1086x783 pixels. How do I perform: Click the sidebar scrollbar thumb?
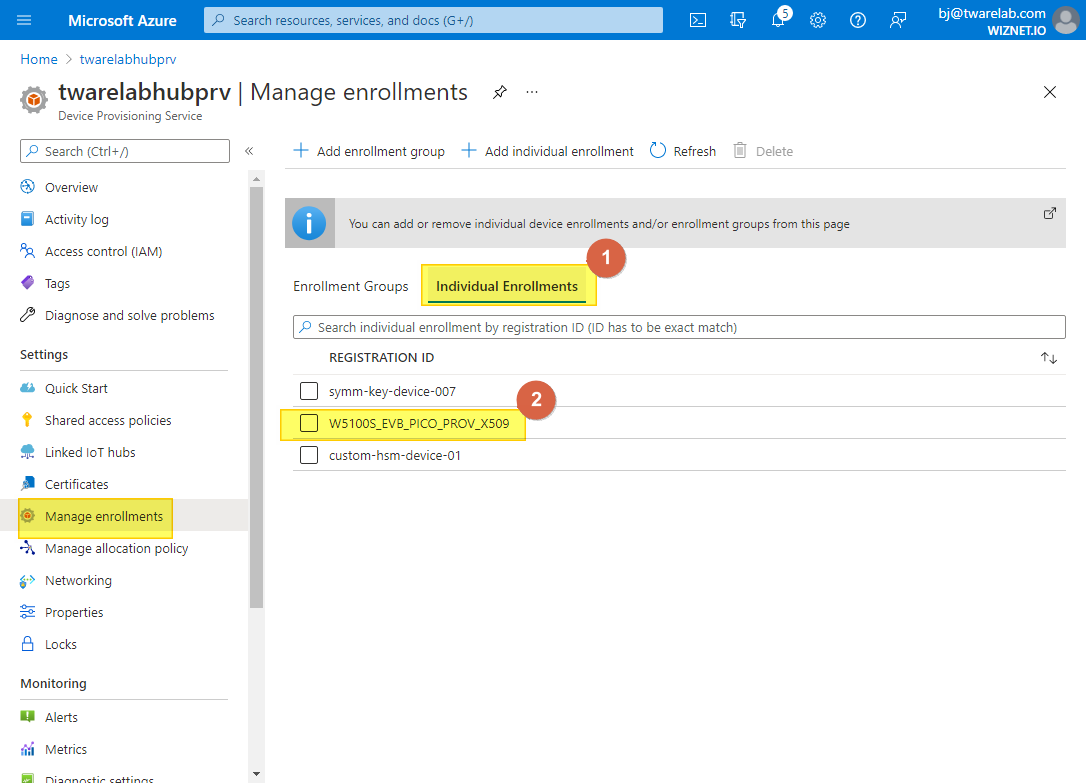256,397
